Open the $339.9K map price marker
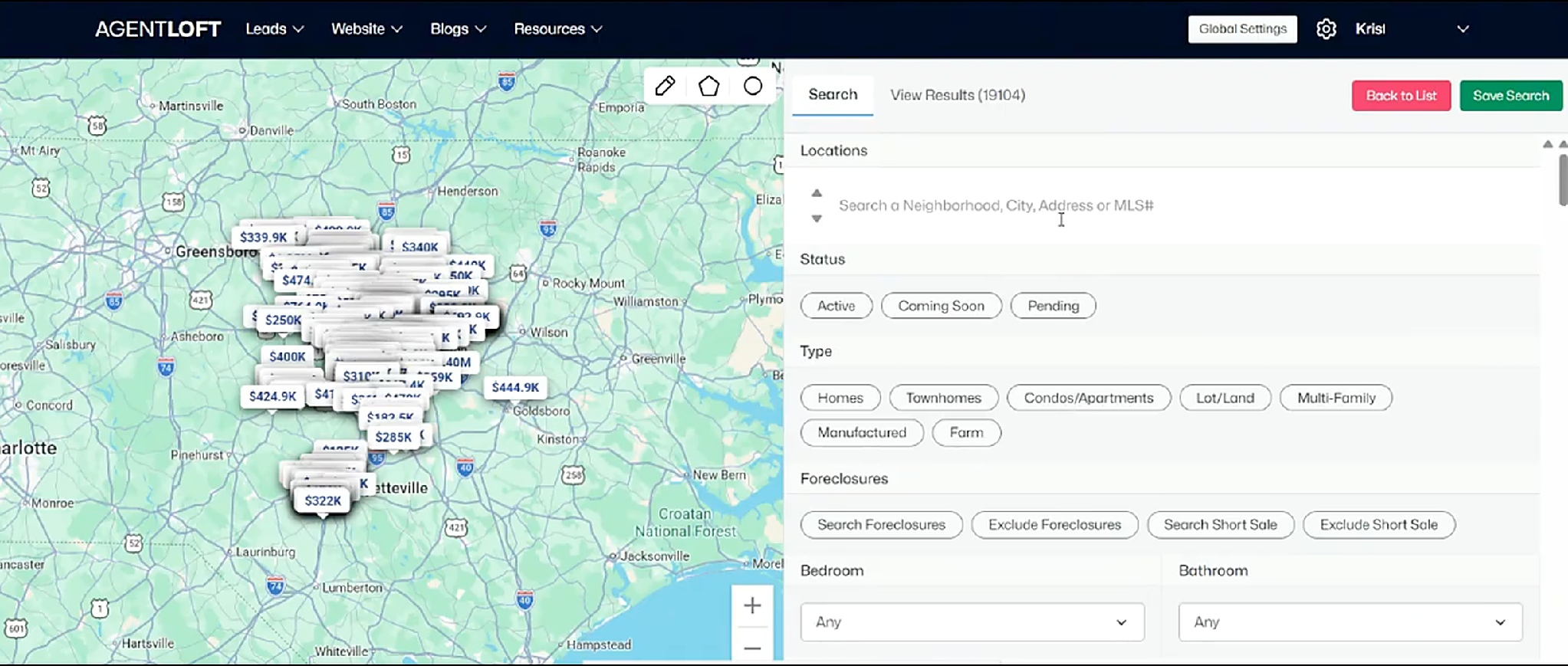This screenshot has width=1568, height=666. point(263,237)
